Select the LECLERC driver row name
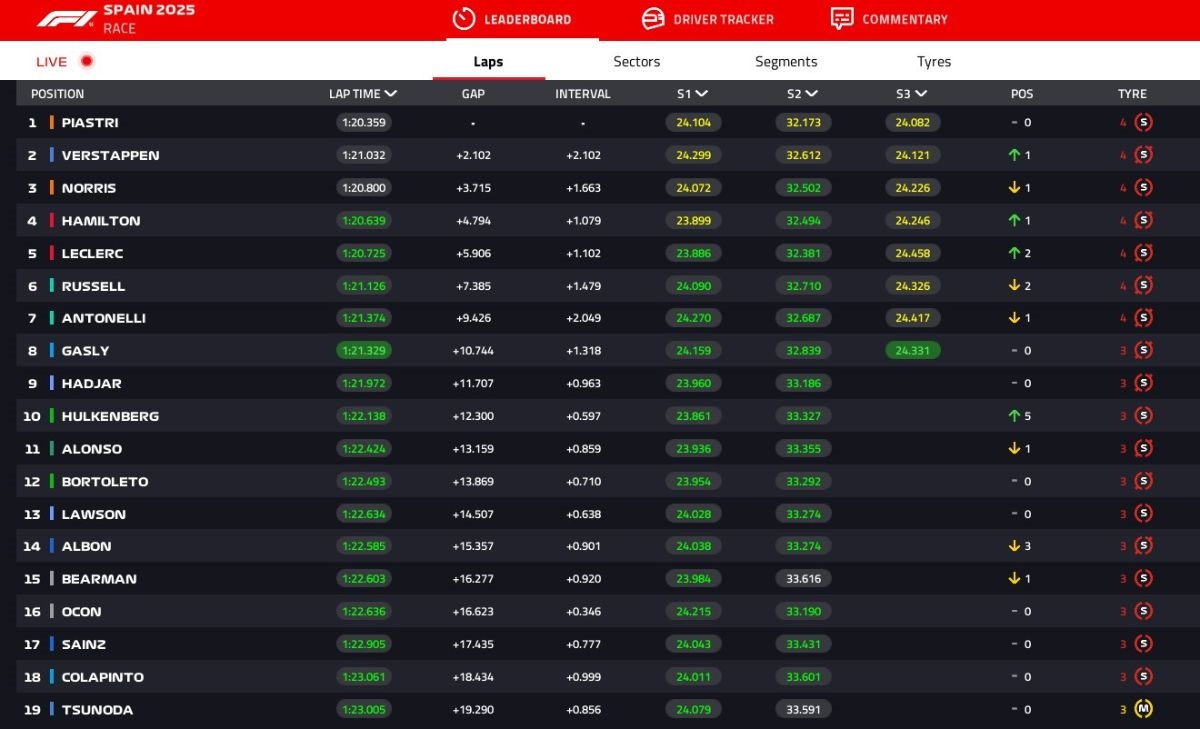 click(x=92, y=254)
